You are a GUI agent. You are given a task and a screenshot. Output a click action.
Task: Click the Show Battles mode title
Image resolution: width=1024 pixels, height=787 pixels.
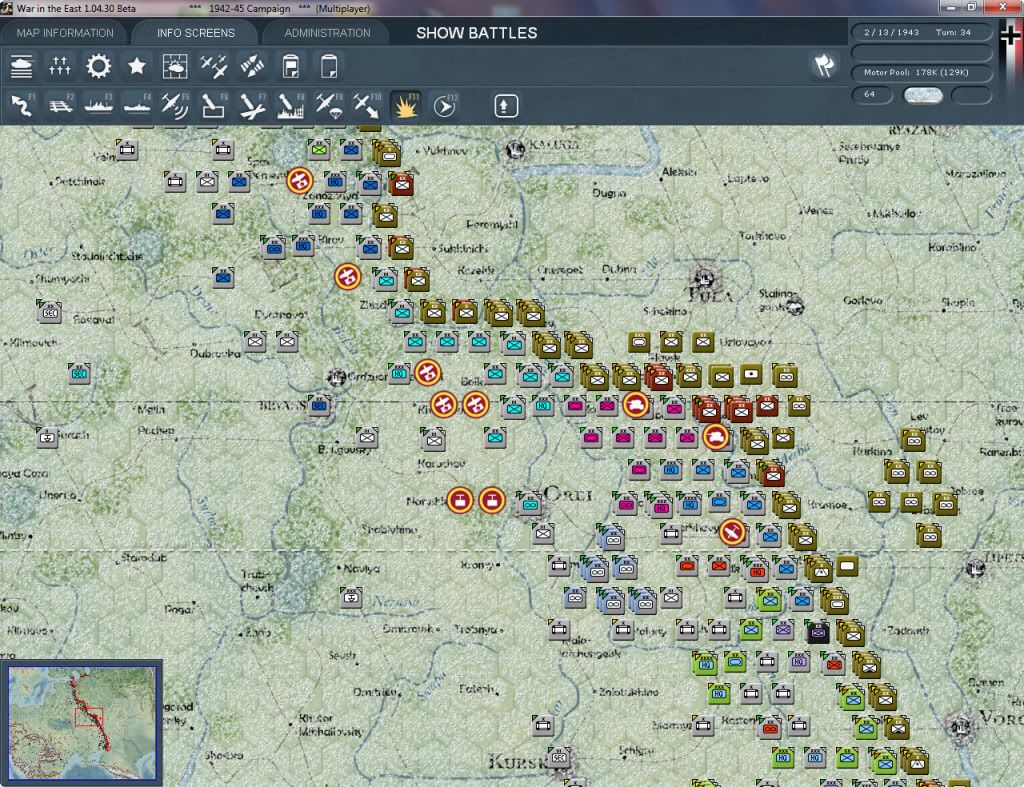click(x=477, y=33)
